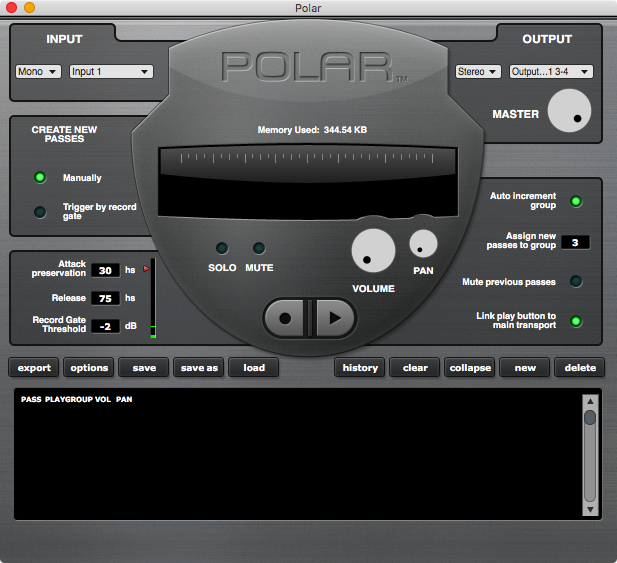The width and height of the screenshot is (617, 563).
Task: Select Manually for creating new passes
Action: pyautogui.click(x=40, y=177)
